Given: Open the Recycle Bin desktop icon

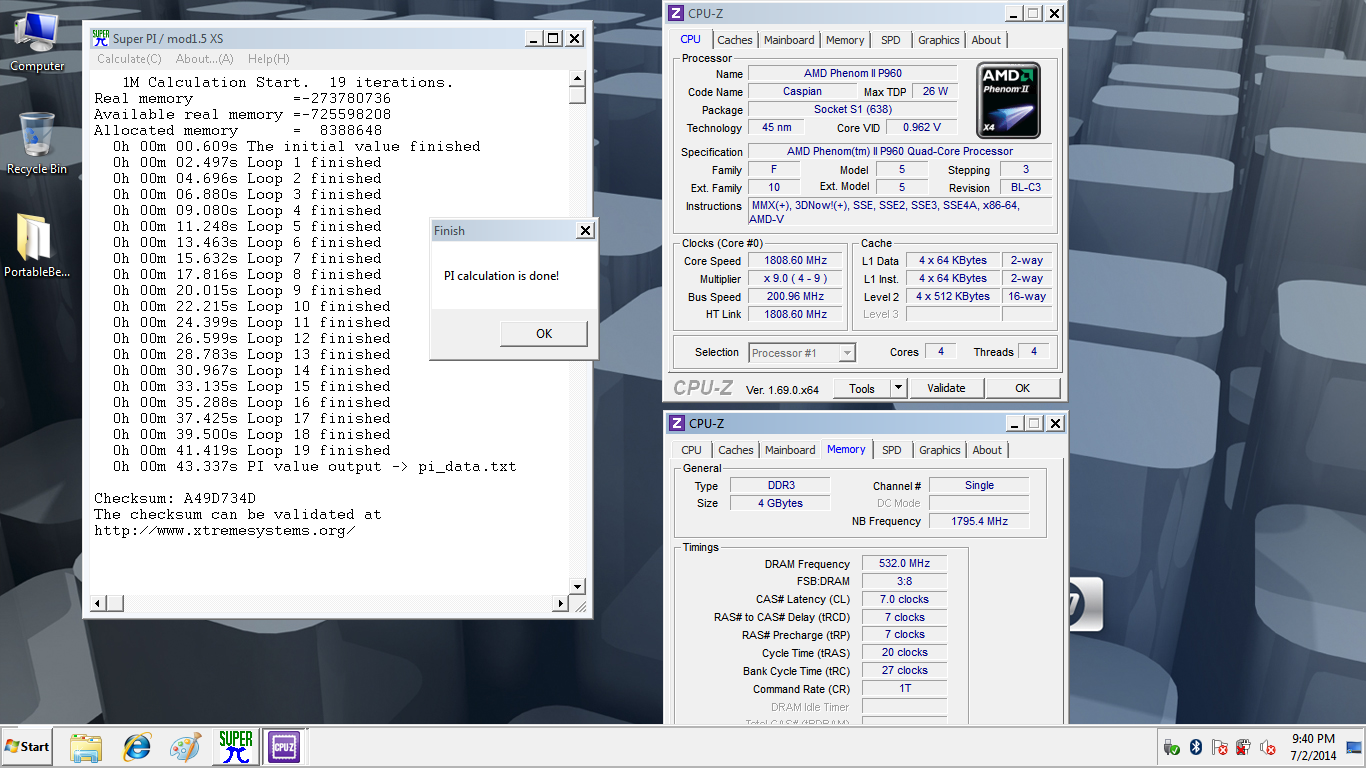Looking at the screenshot, I should (37, 143).
